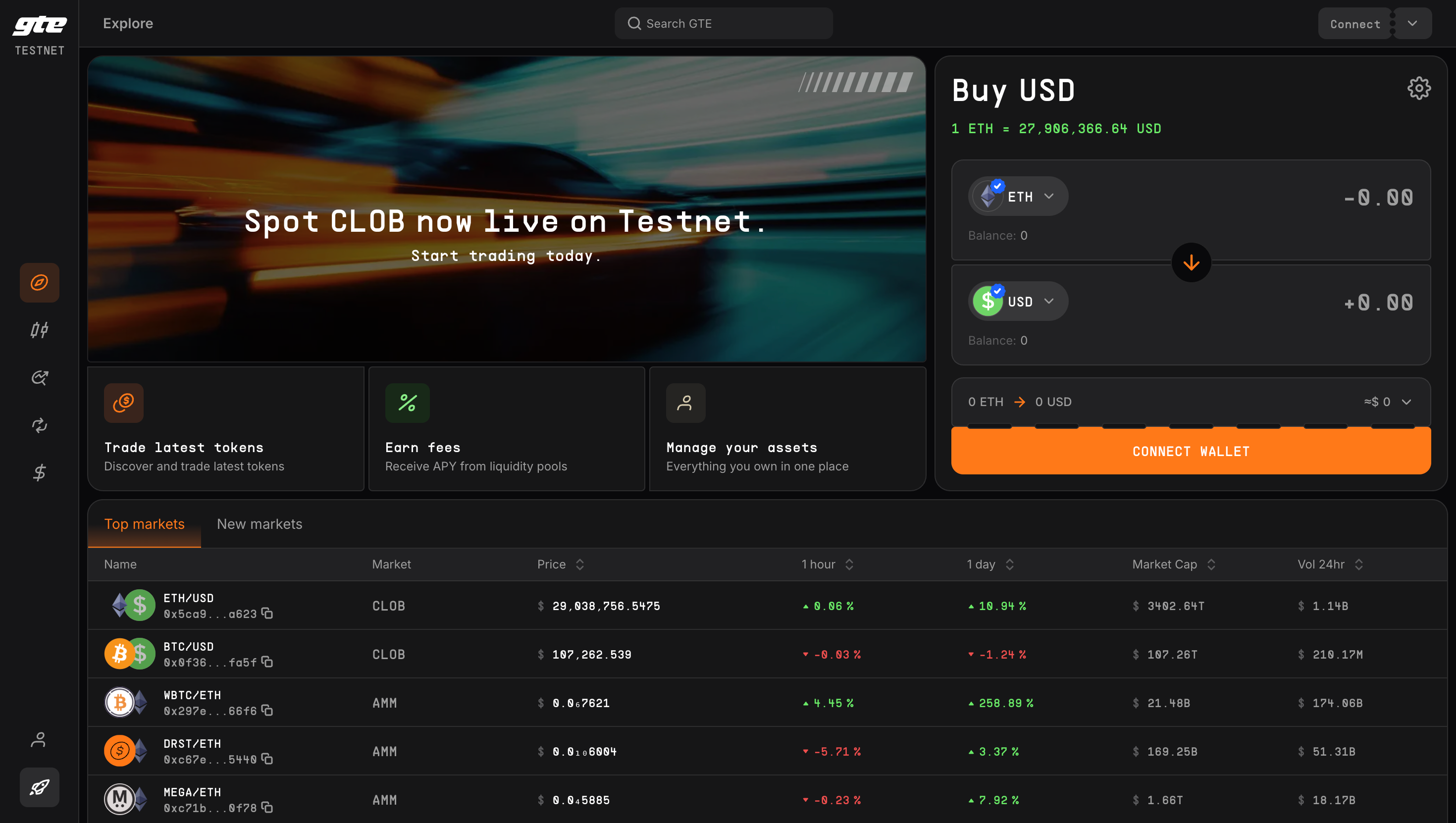Click the dollar sign icon in sidebar

pyautogui.click(x=39, y=472)
